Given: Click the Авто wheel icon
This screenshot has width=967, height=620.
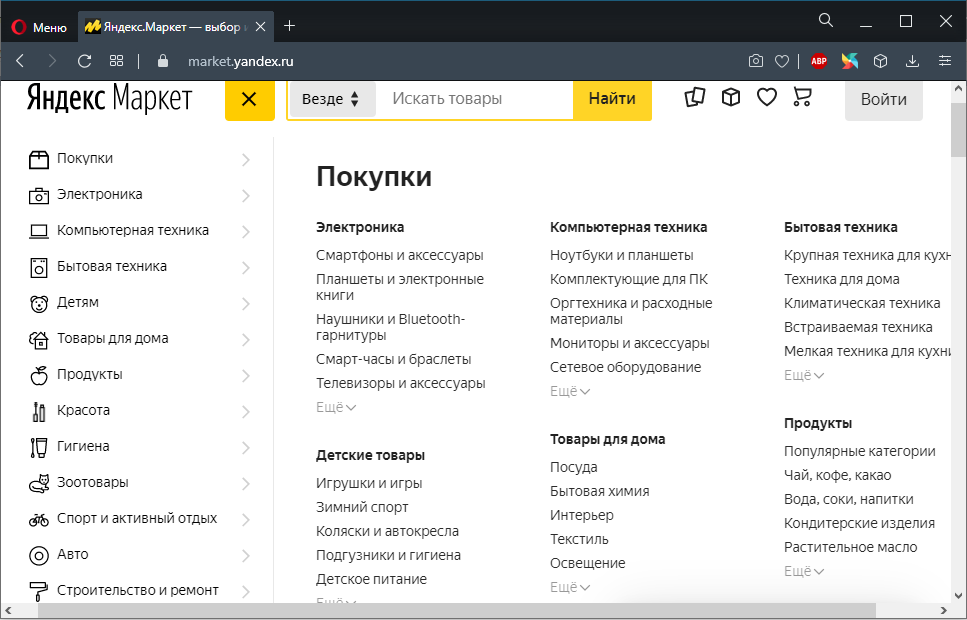Looking at the screenshot, I should (x=39, y=556).
